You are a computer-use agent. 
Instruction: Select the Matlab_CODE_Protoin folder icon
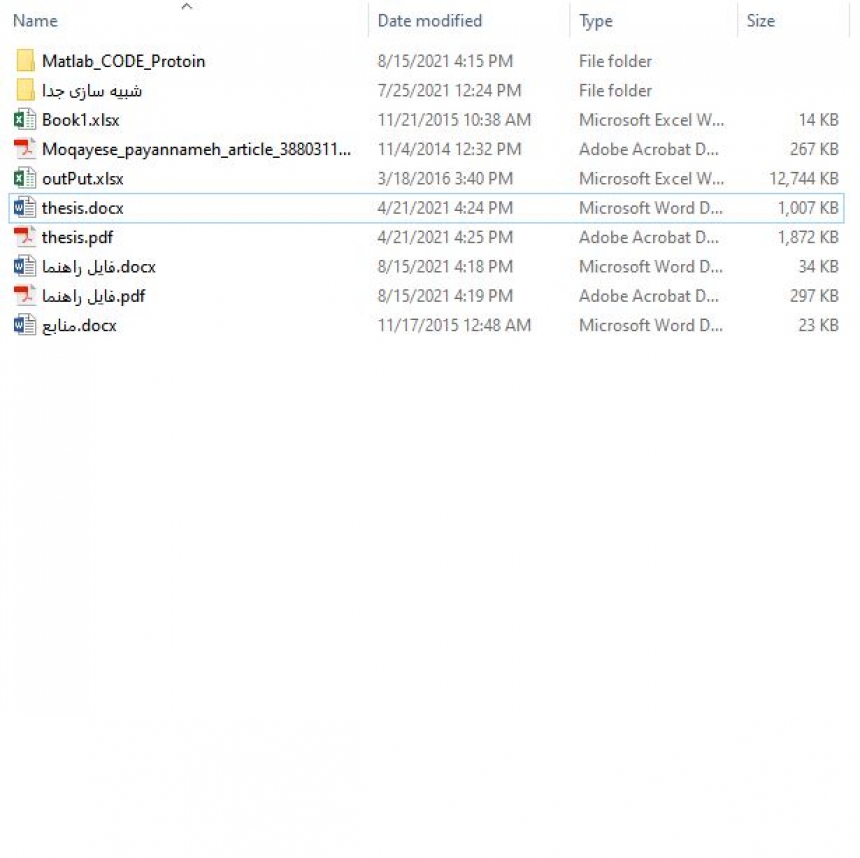click(25, 61)
